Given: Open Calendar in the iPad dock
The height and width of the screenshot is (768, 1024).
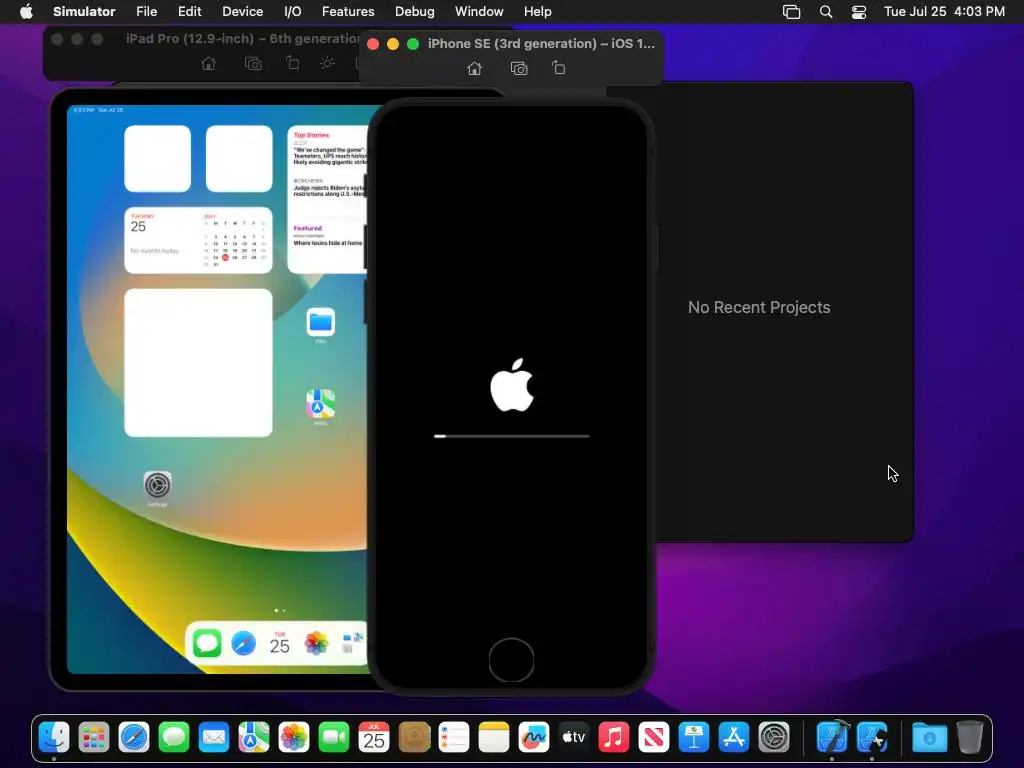Looking at the screenshot, I should 280,643.
